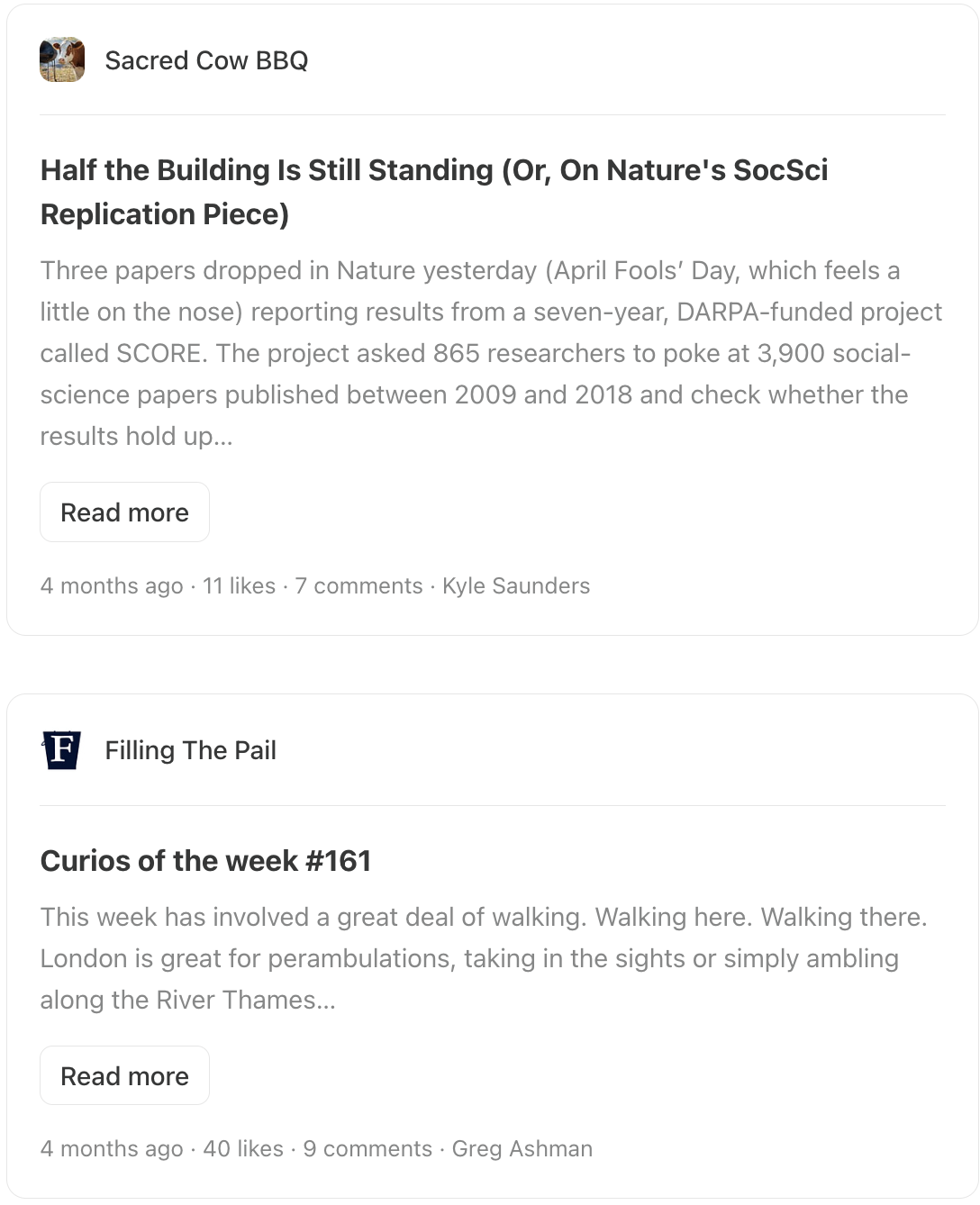
Task: Open the Sacred Cow BBQ publication name
Action: 206,60
